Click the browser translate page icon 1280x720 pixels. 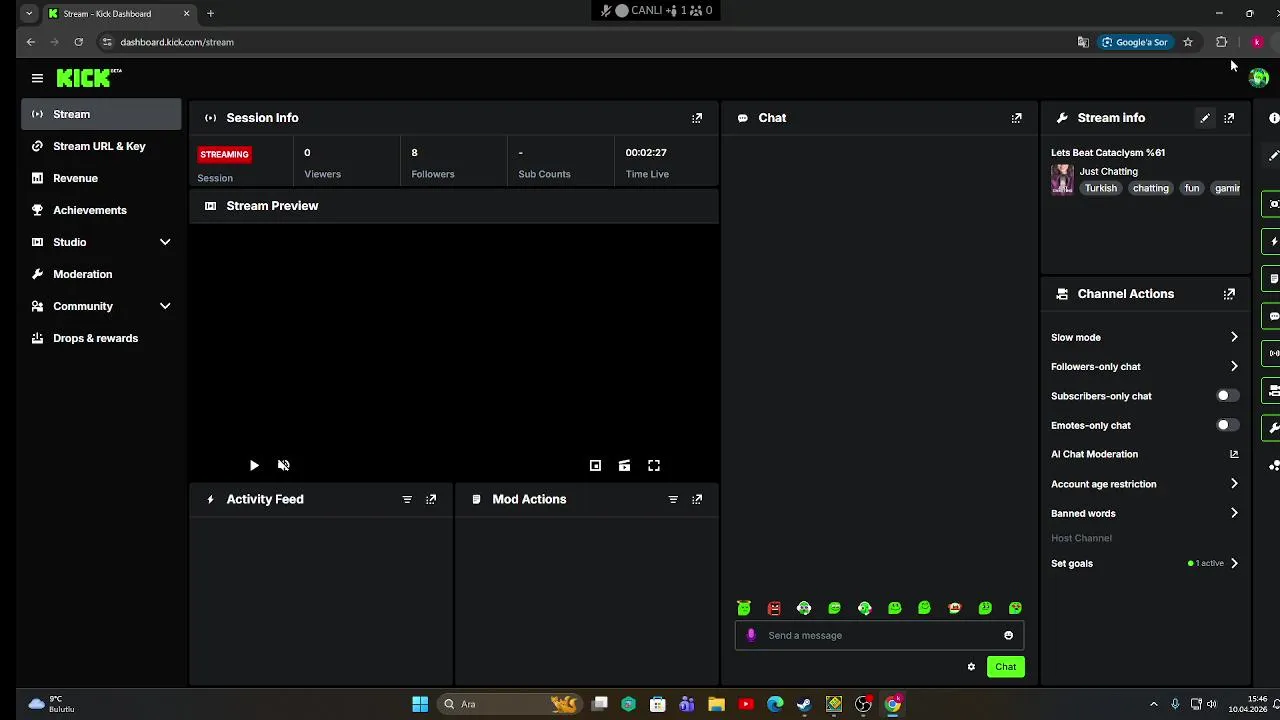[1083, 42]
